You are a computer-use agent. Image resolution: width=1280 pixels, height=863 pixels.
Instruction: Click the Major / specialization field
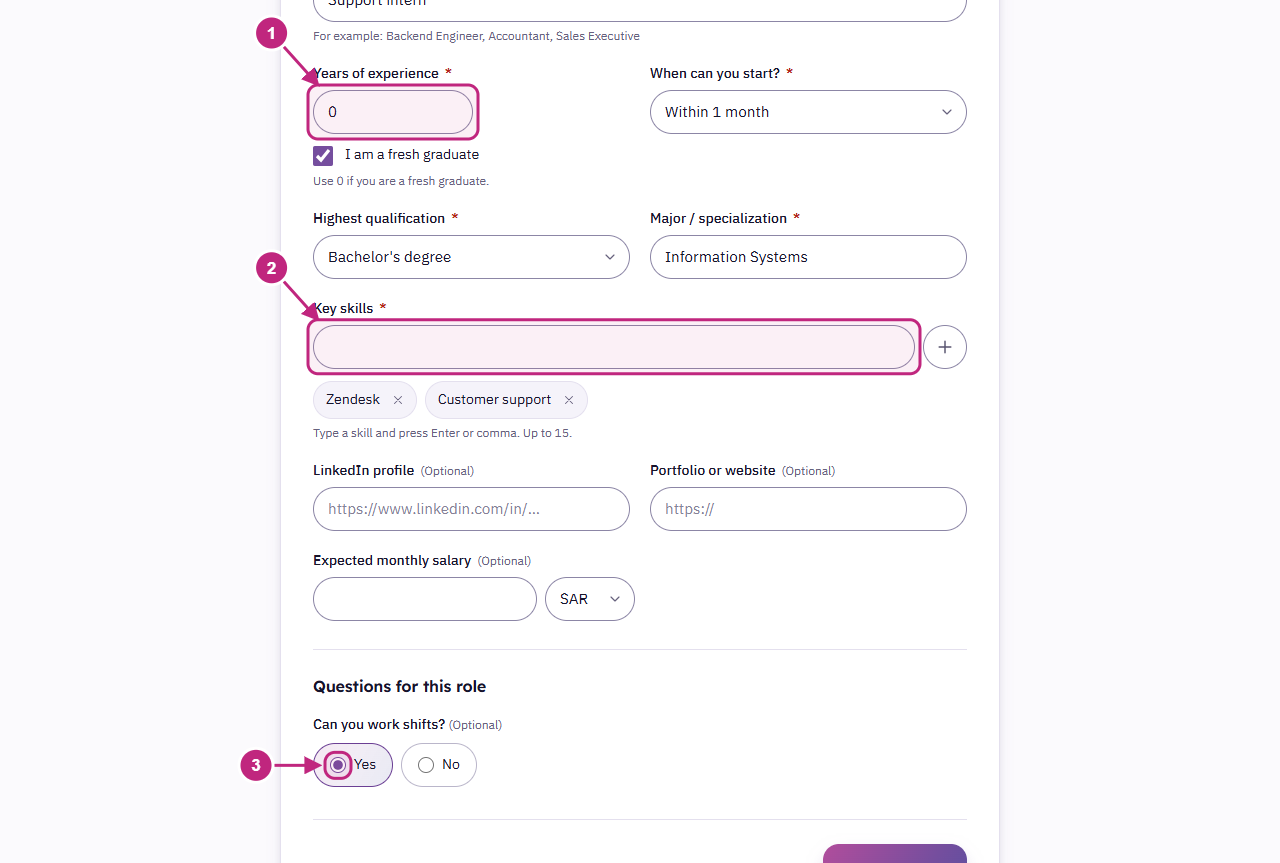808,257
